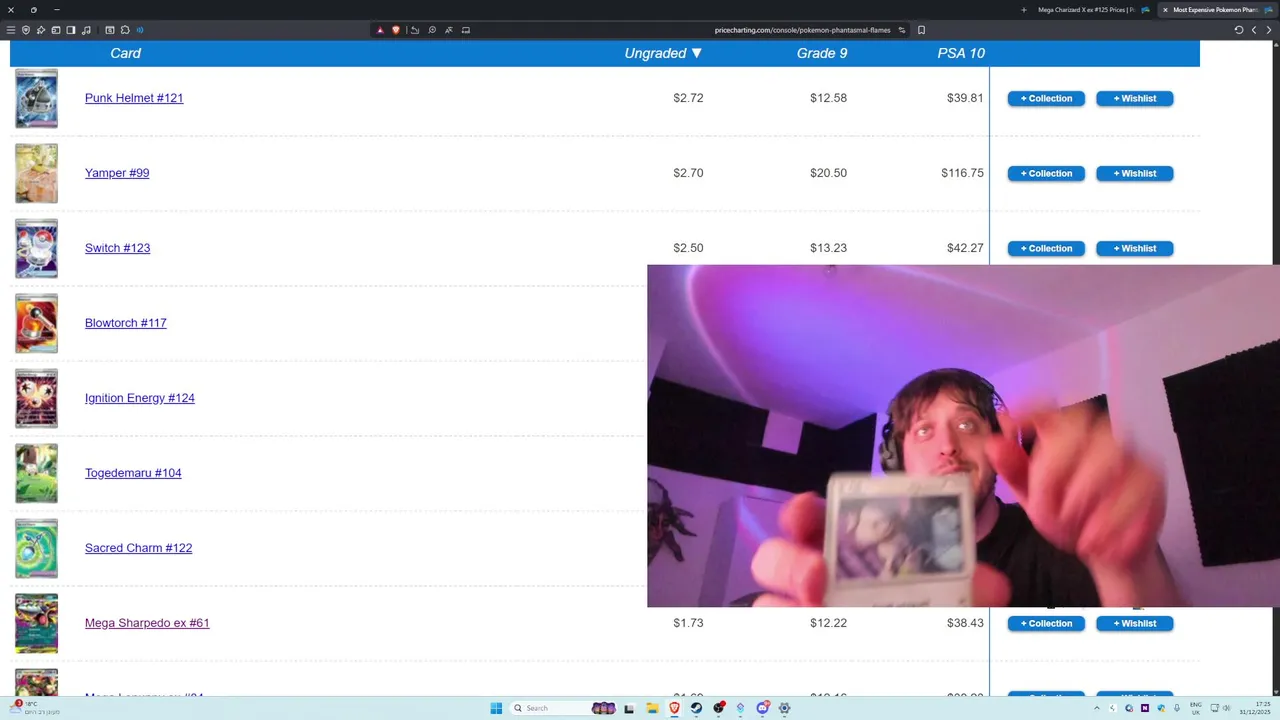The height and width of the screenshot is (720, 1280).
Task: Add Yamper to Collection
Action: pyautogui.click(x=1046, y=173)
